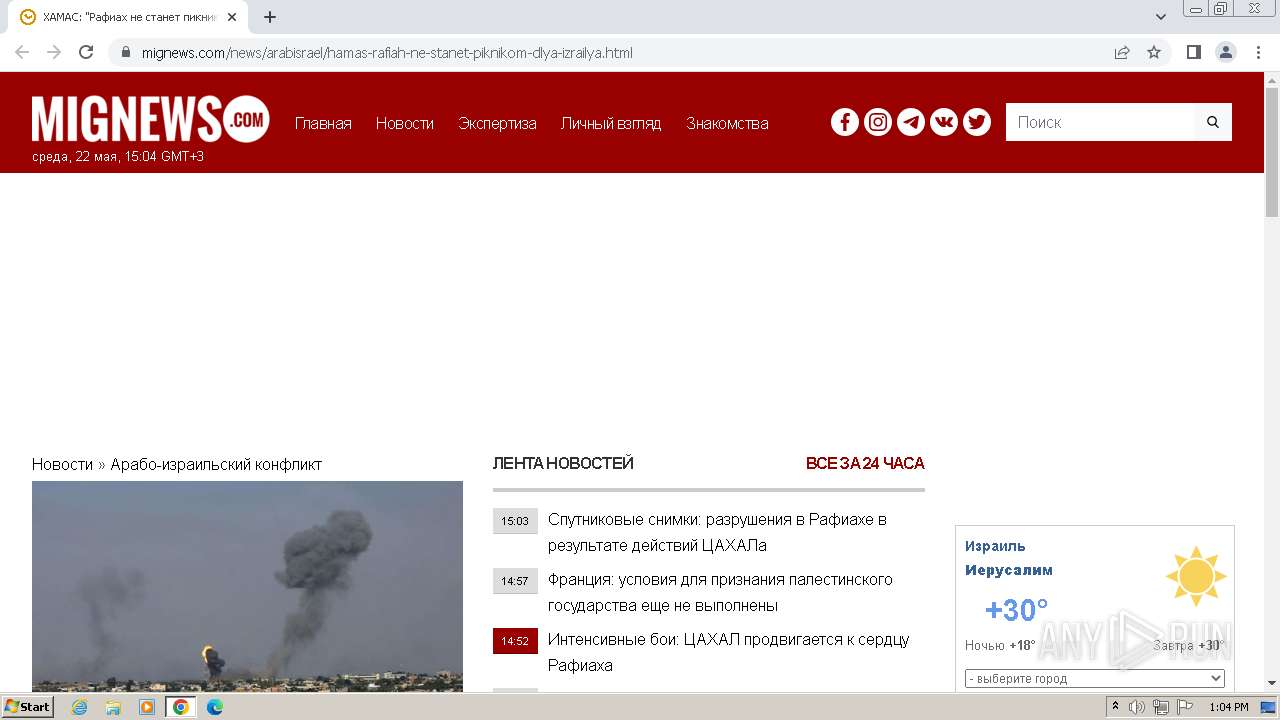Screen dimensions: 1280x720
Task: Open the Интенсивные бои ЦАХАЛ headline
Action: pyautogui.click(x=728, y=652)
